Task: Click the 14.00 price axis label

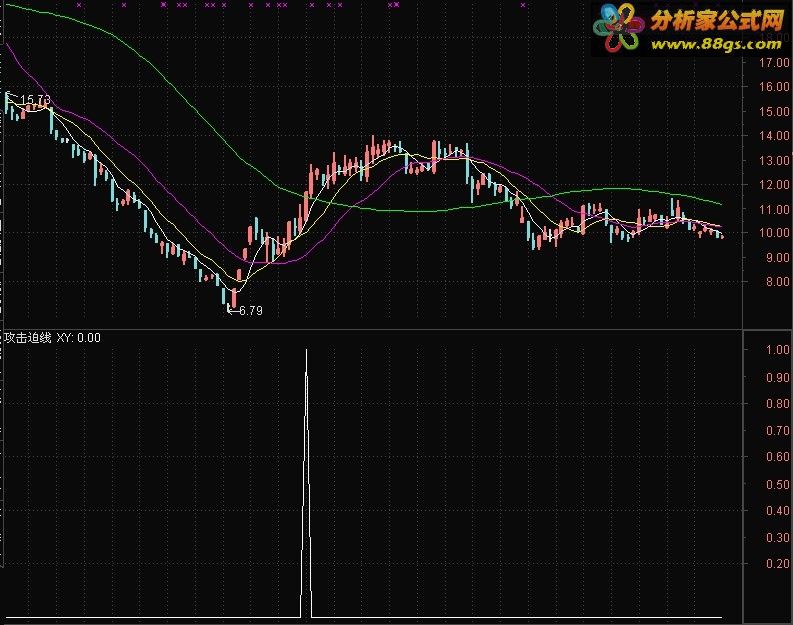Action: point(774,136)
